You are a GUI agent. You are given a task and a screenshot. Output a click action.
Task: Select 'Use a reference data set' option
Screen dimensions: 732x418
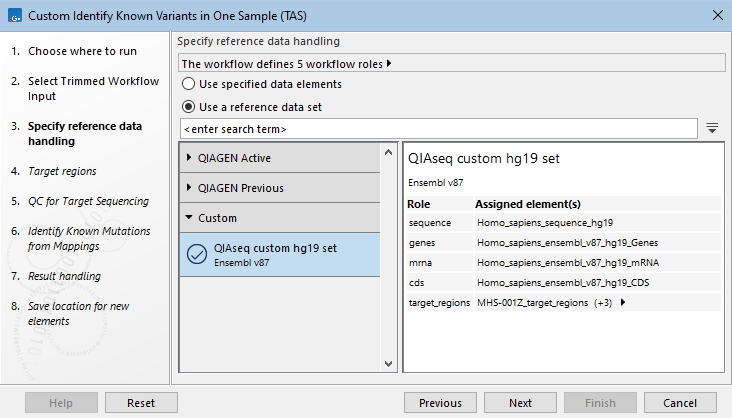pyautogui.click(x=188, y=107)
